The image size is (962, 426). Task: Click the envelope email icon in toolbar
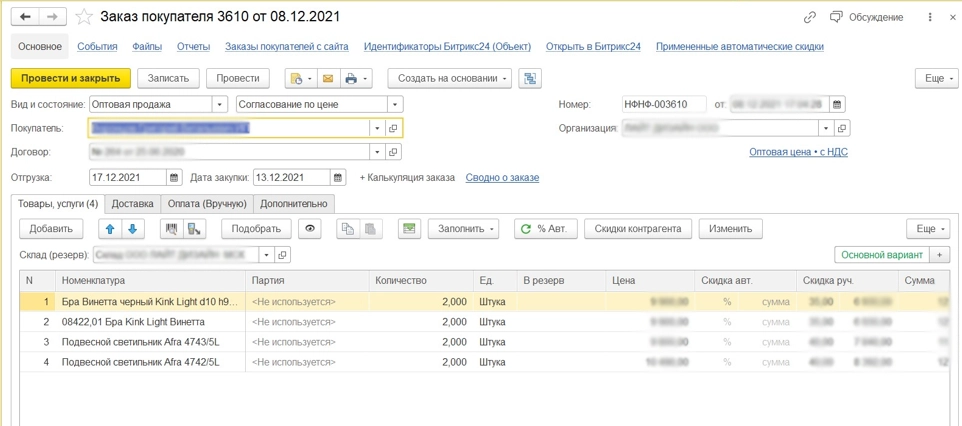click(x=328, y=78)
